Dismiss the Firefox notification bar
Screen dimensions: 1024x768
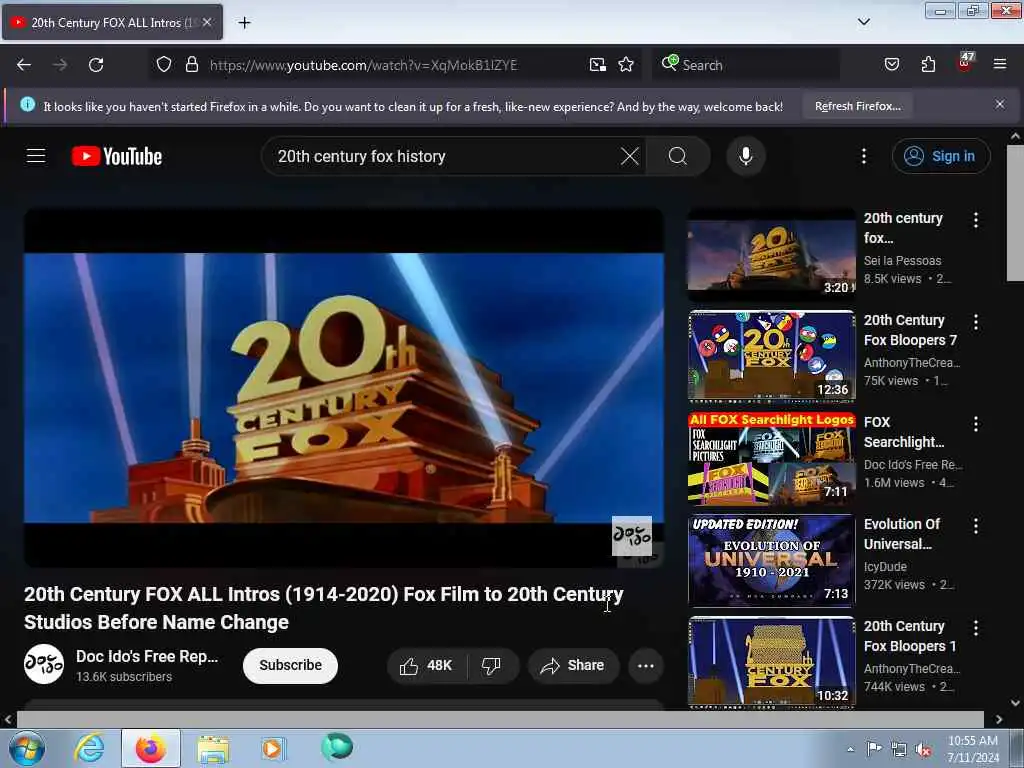tap(1000, 104)
